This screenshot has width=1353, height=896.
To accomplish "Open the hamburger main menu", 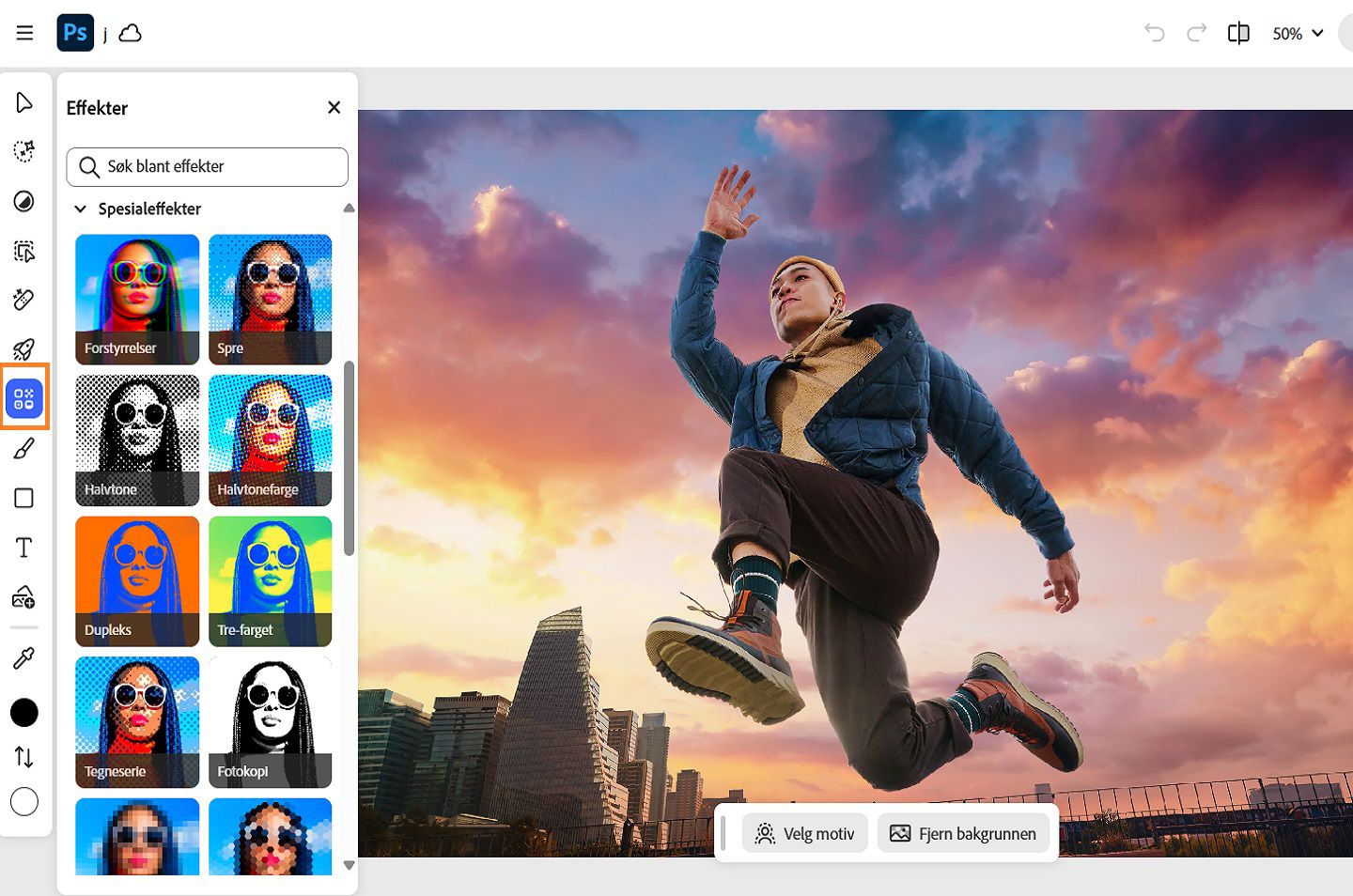I will pos(25,34).
